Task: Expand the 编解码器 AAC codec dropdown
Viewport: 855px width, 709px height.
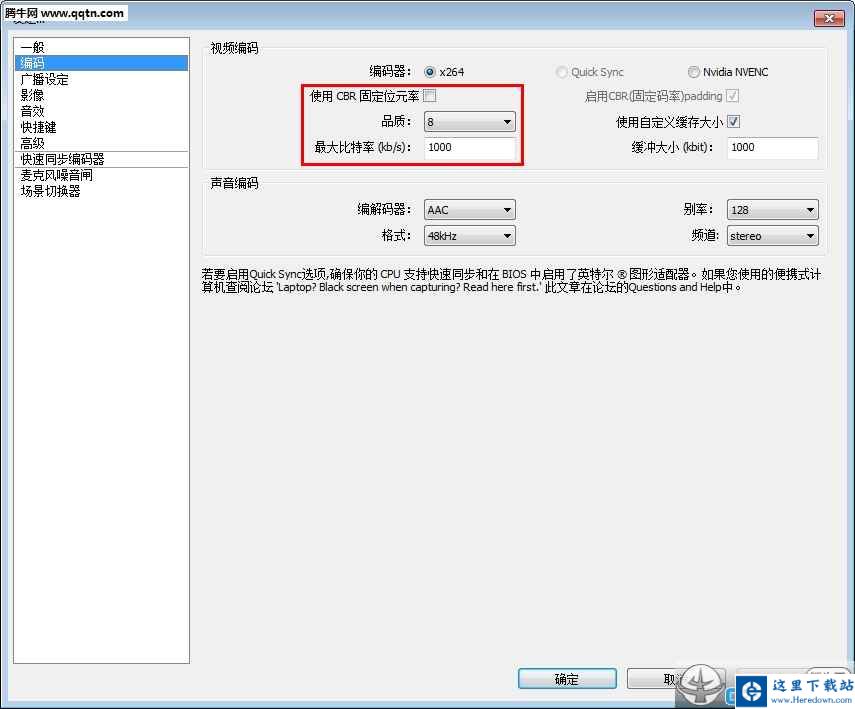Action: tap(469, 210)
